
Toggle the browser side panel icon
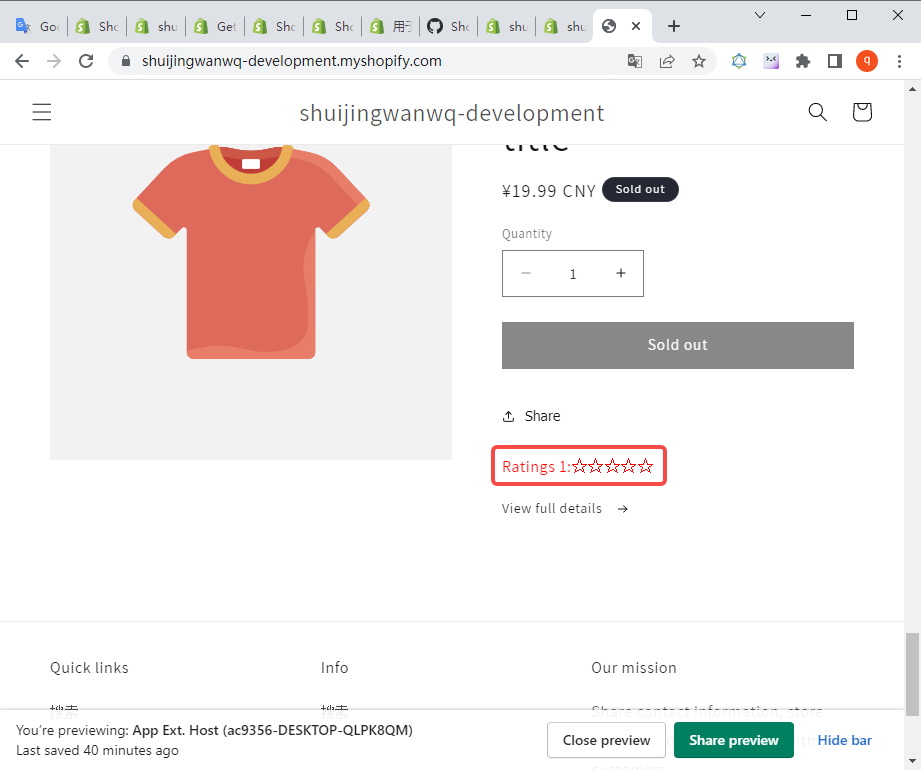click(834, 61)
